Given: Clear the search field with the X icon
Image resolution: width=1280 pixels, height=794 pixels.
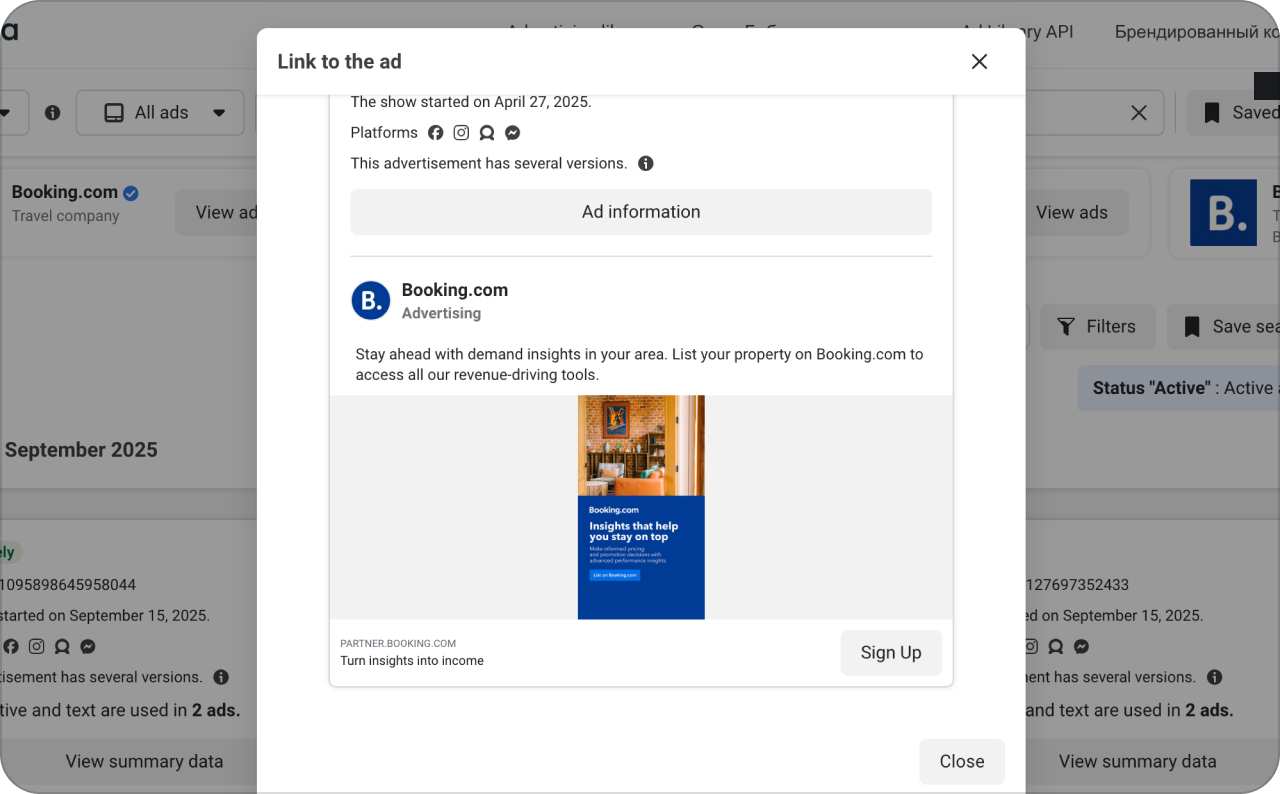Looking at the screenshot, I should [1138, 112].
